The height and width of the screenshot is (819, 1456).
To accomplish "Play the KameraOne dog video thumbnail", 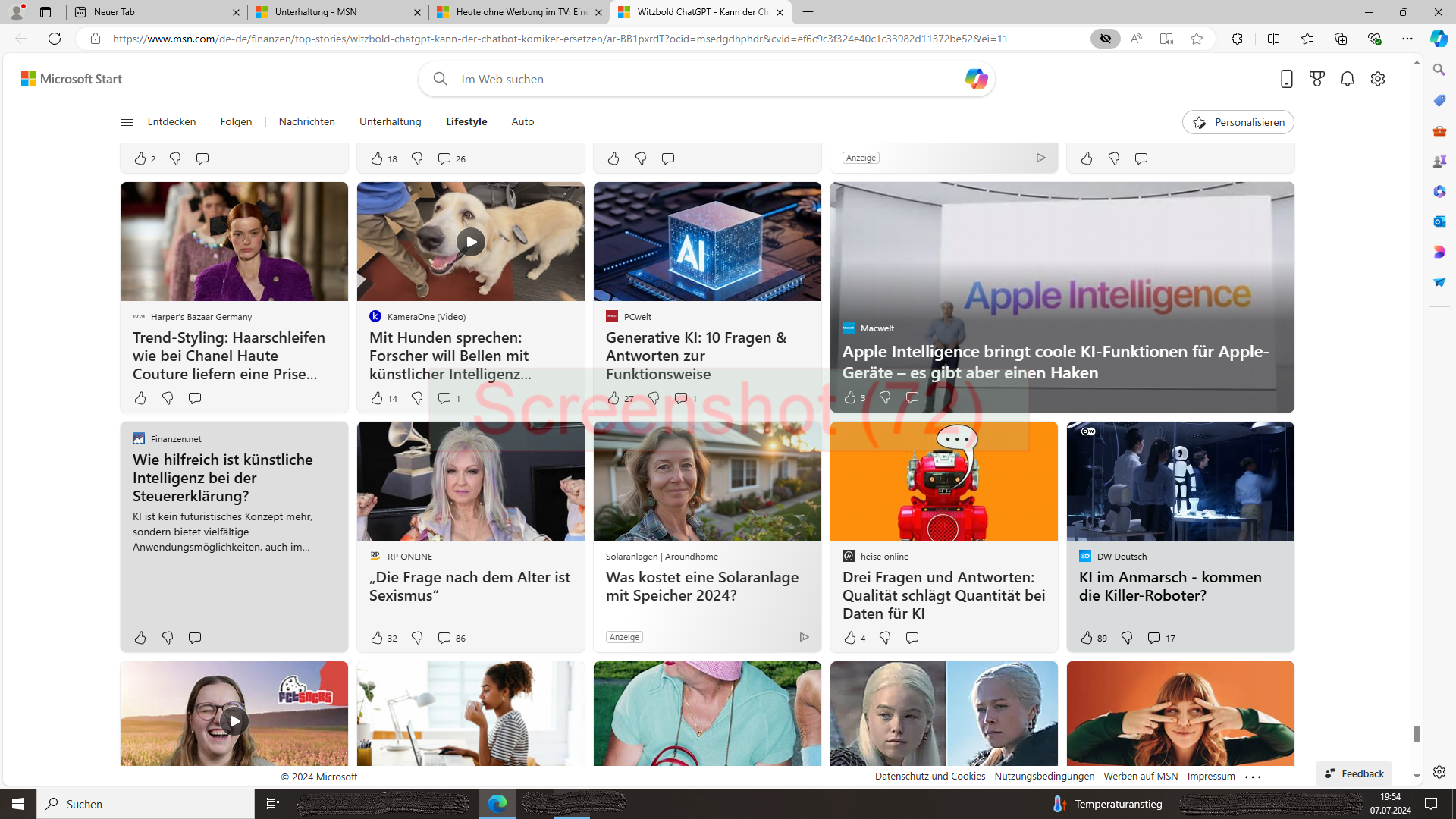I will point(471,242).
